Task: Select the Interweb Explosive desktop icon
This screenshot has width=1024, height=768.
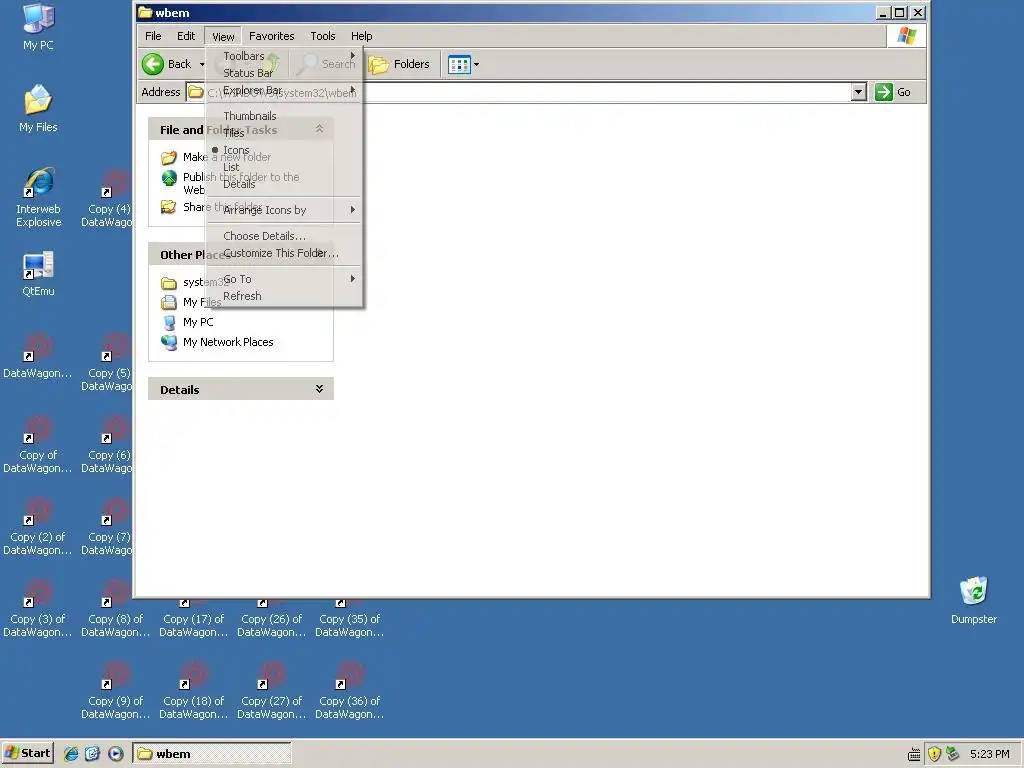Action: pos(39,182)
